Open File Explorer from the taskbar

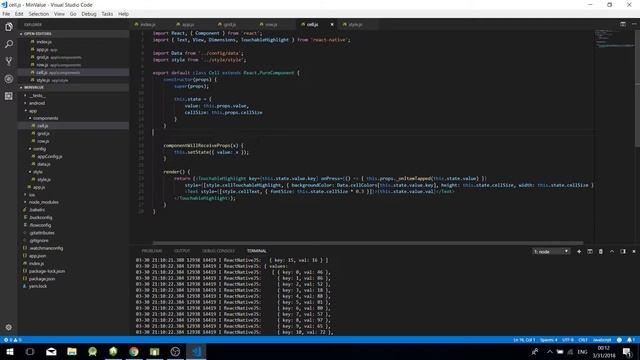[72, 351]
